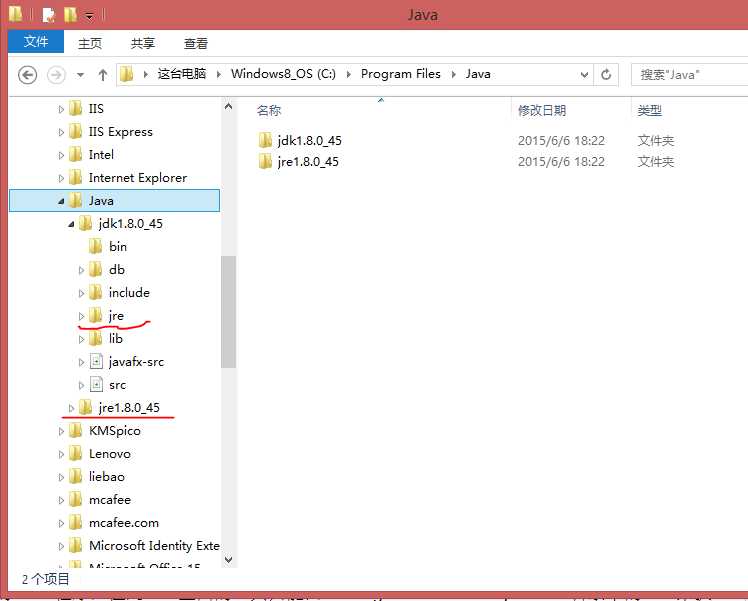
Task: Sort by 类型 column header
Action: click(x=649, y=111)
